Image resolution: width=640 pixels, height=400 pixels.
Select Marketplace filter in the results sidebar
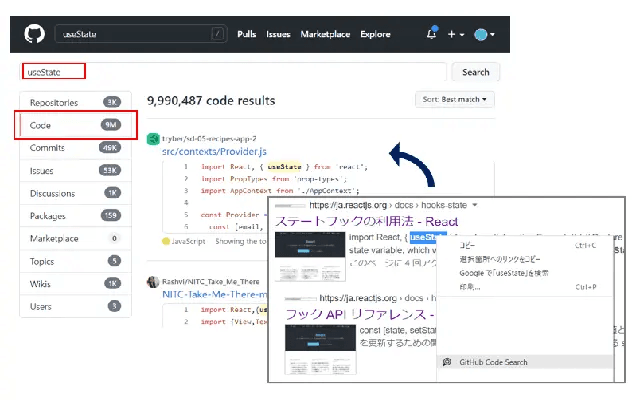[x=76, y=238]
